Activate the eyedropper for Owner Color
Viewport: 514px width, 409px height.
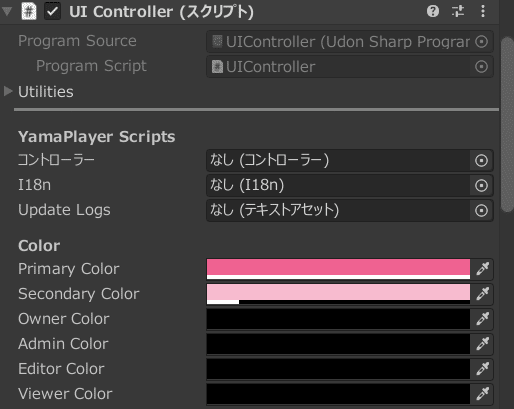(x=482, y=319)
